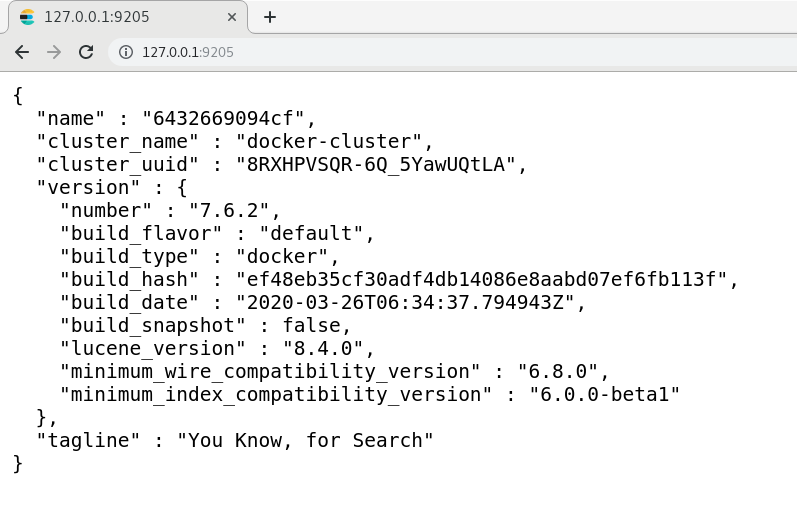
Task: Open a new tab with the plus button
Action: [270, 17]
